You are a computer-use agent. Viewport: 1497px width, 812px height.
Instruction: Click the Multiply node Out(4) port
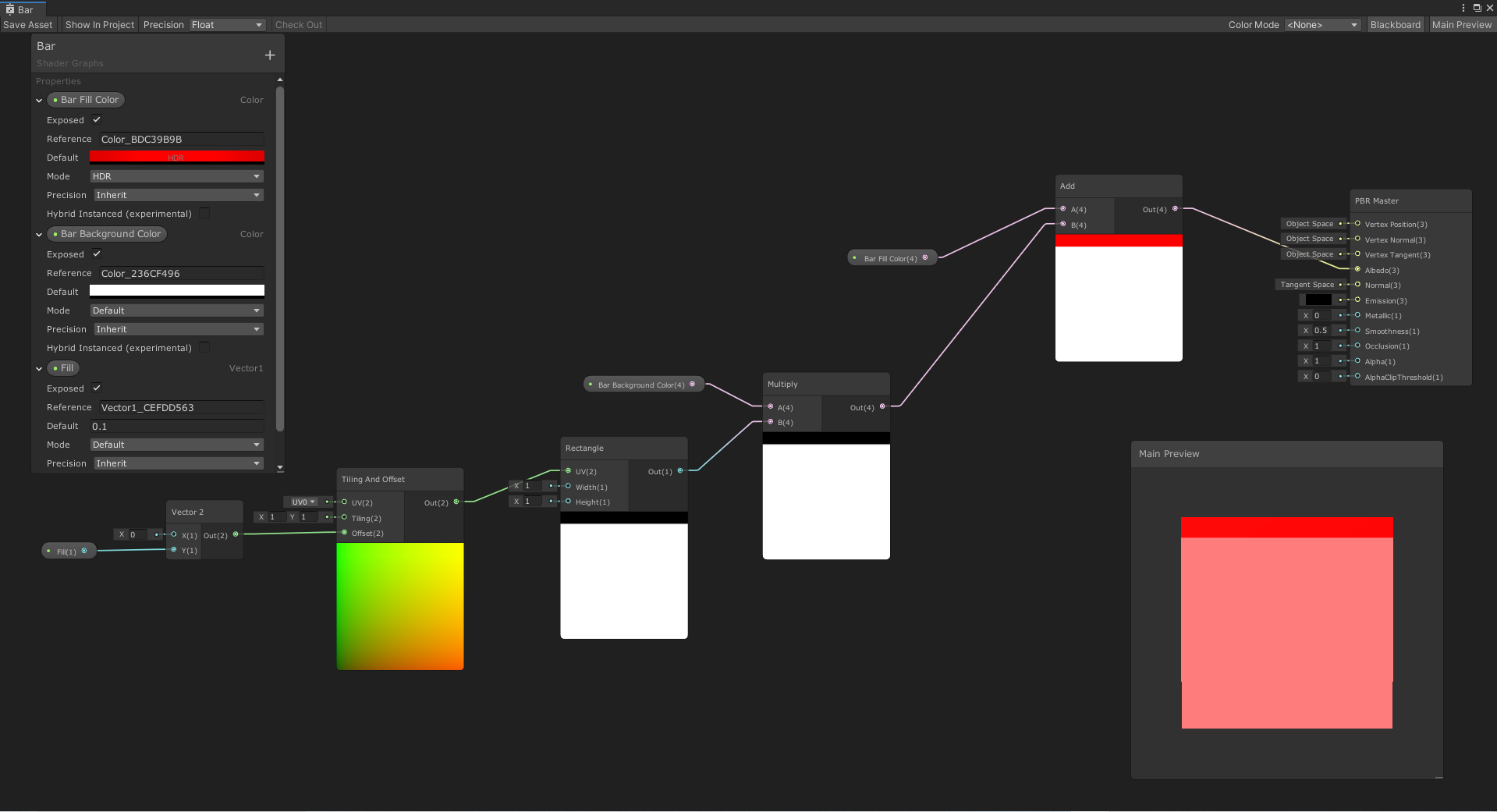882,406
